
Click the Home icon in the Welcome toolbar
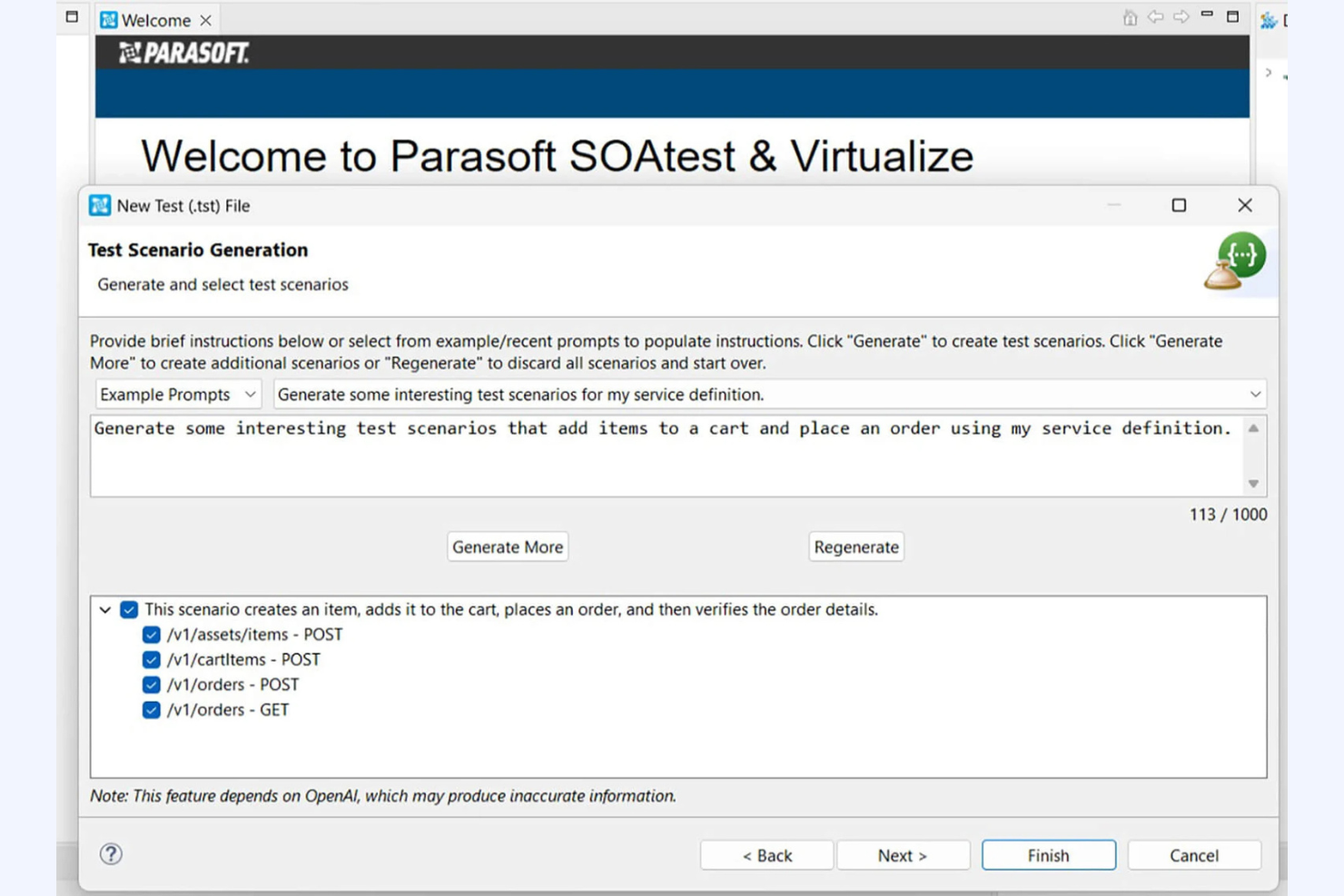click(x=1132, y=18)
